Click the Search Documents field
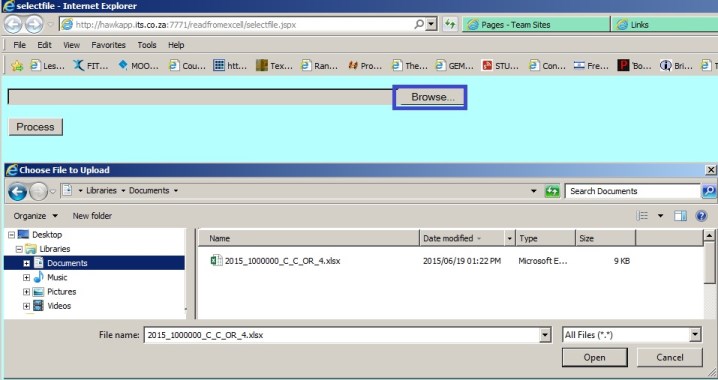Image resolution: width=718 pixels, height=380 pixels. [x=632, y=191]
